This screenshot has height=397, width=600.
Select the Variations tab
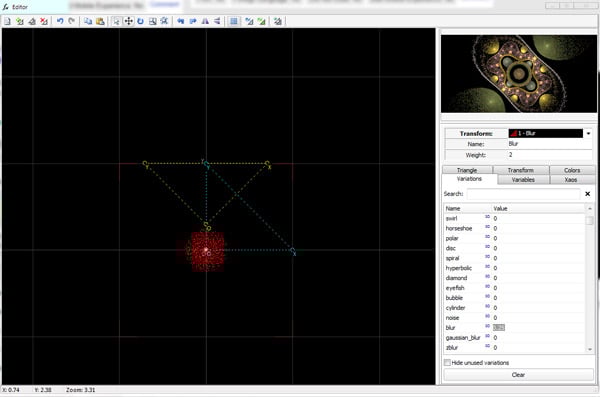469,179
